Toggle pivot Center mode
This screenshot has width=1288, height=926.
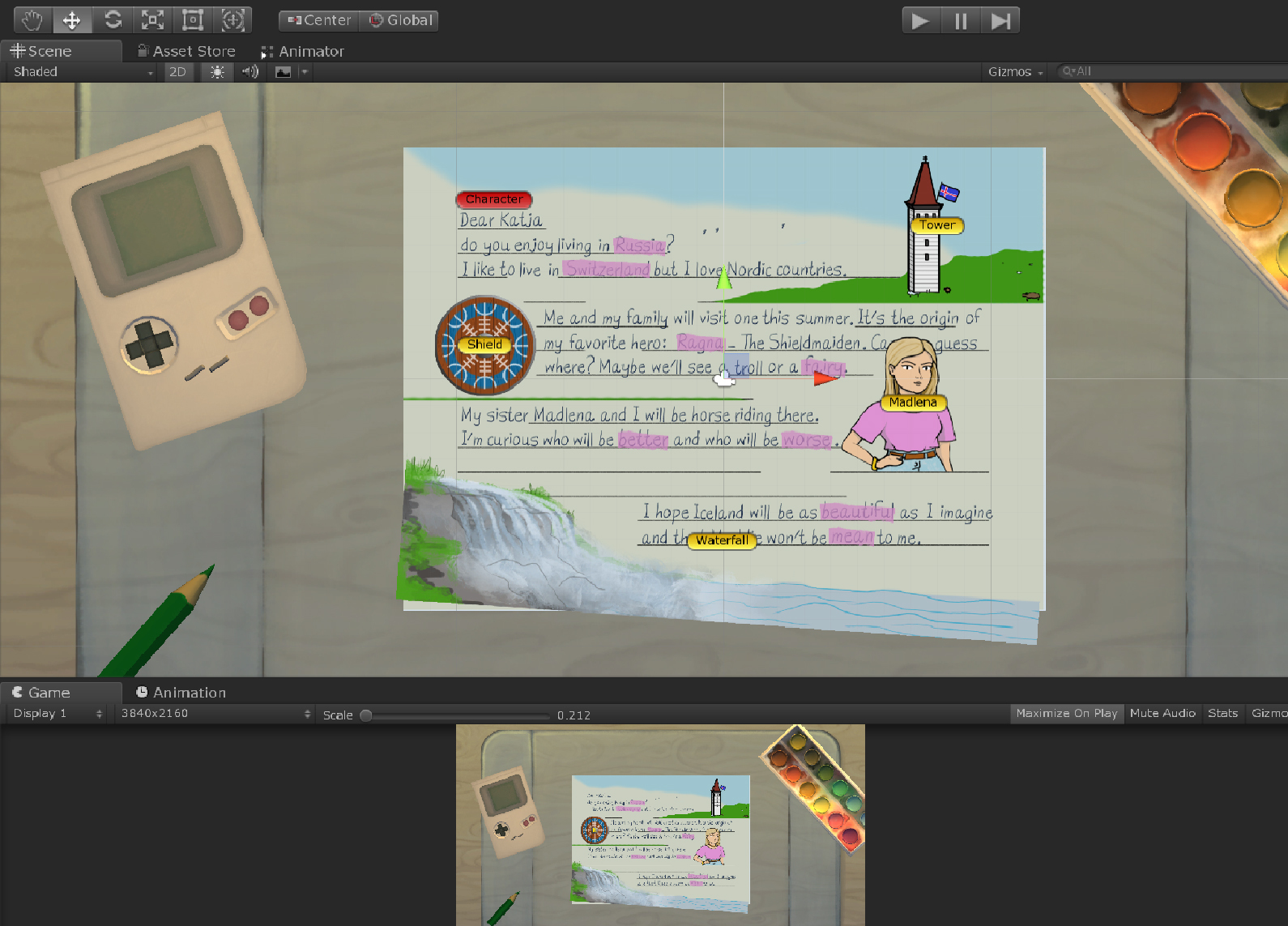click(x=318, y=20)
